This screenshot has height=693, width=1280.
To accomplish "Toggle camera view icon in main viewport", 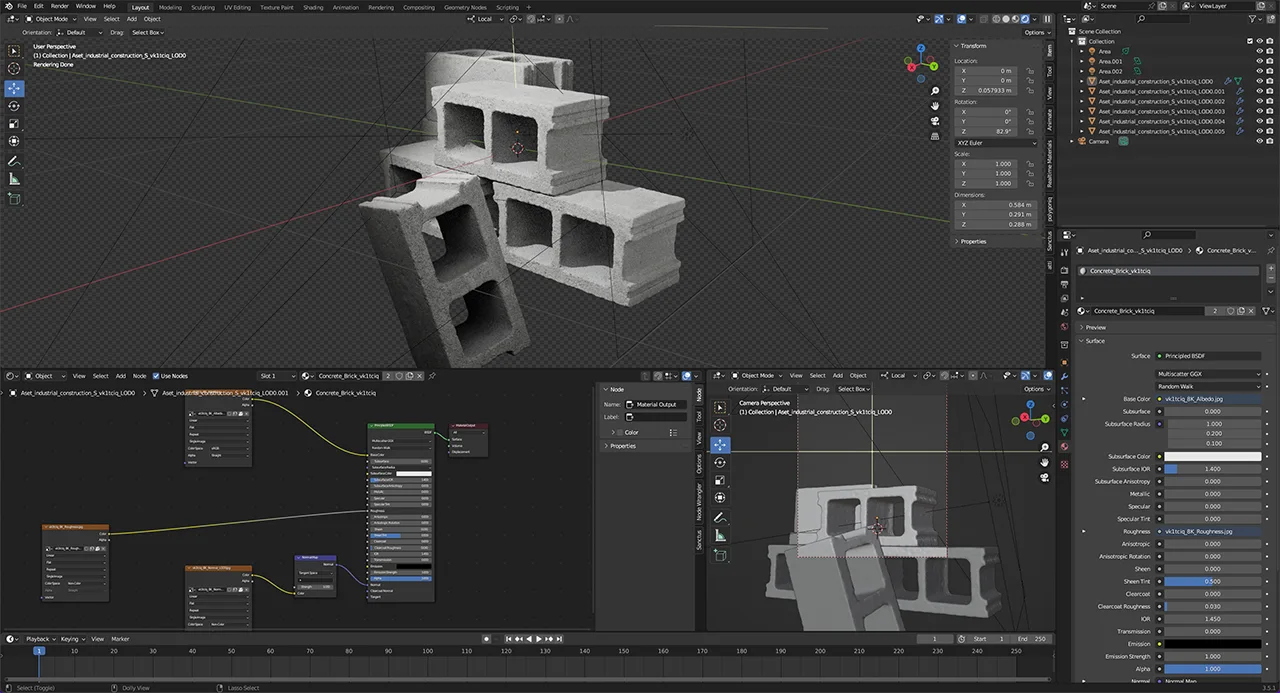I will 934,120.
